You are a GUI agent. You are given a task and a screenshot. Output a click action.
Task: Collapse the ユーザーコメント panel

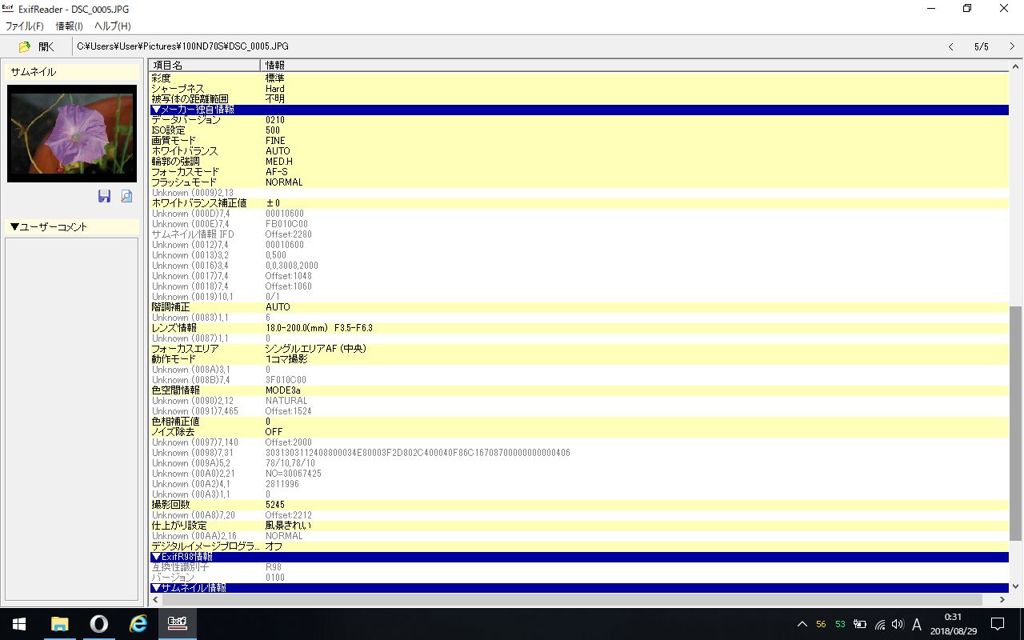(48, 227)
